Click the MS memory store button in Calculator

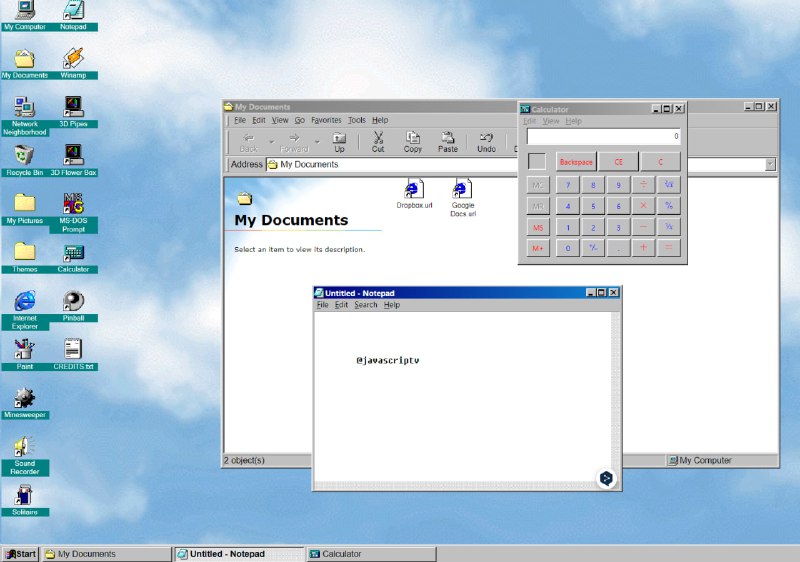pyautogui.click(x=538, y=227)
